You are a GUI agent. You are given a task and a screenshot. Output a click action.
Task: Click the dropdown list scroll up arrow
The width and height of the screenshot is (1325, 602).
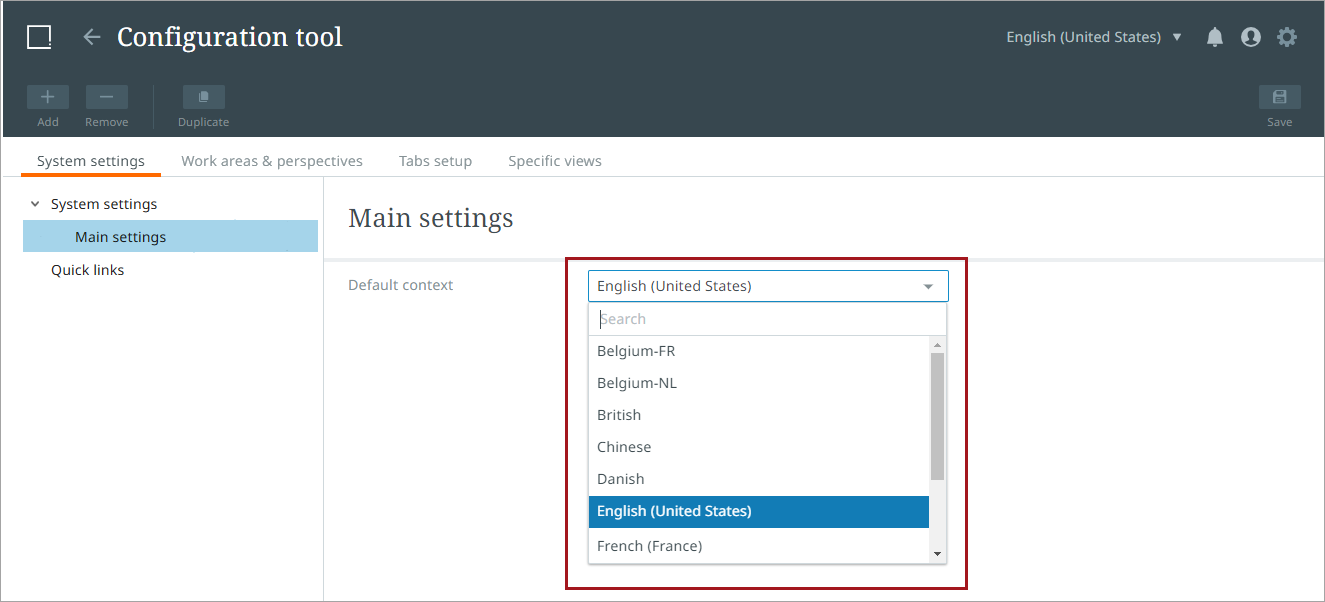click(937, 345)
